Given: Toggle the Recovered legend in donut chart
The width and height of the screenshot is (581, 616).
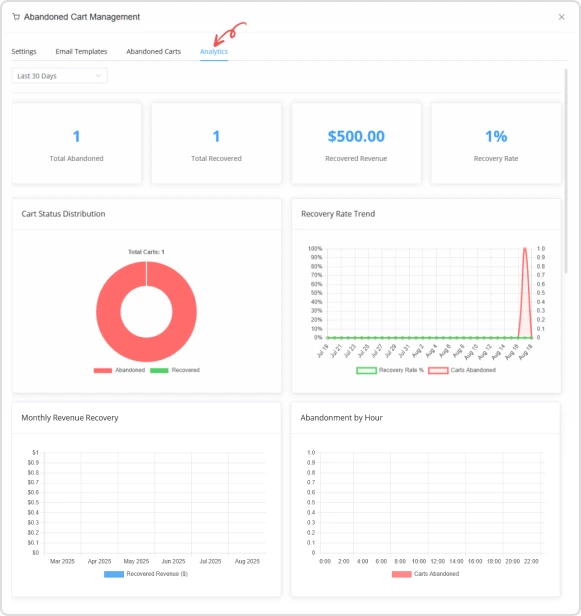Looking at the screenshot, I should [175, 370].
